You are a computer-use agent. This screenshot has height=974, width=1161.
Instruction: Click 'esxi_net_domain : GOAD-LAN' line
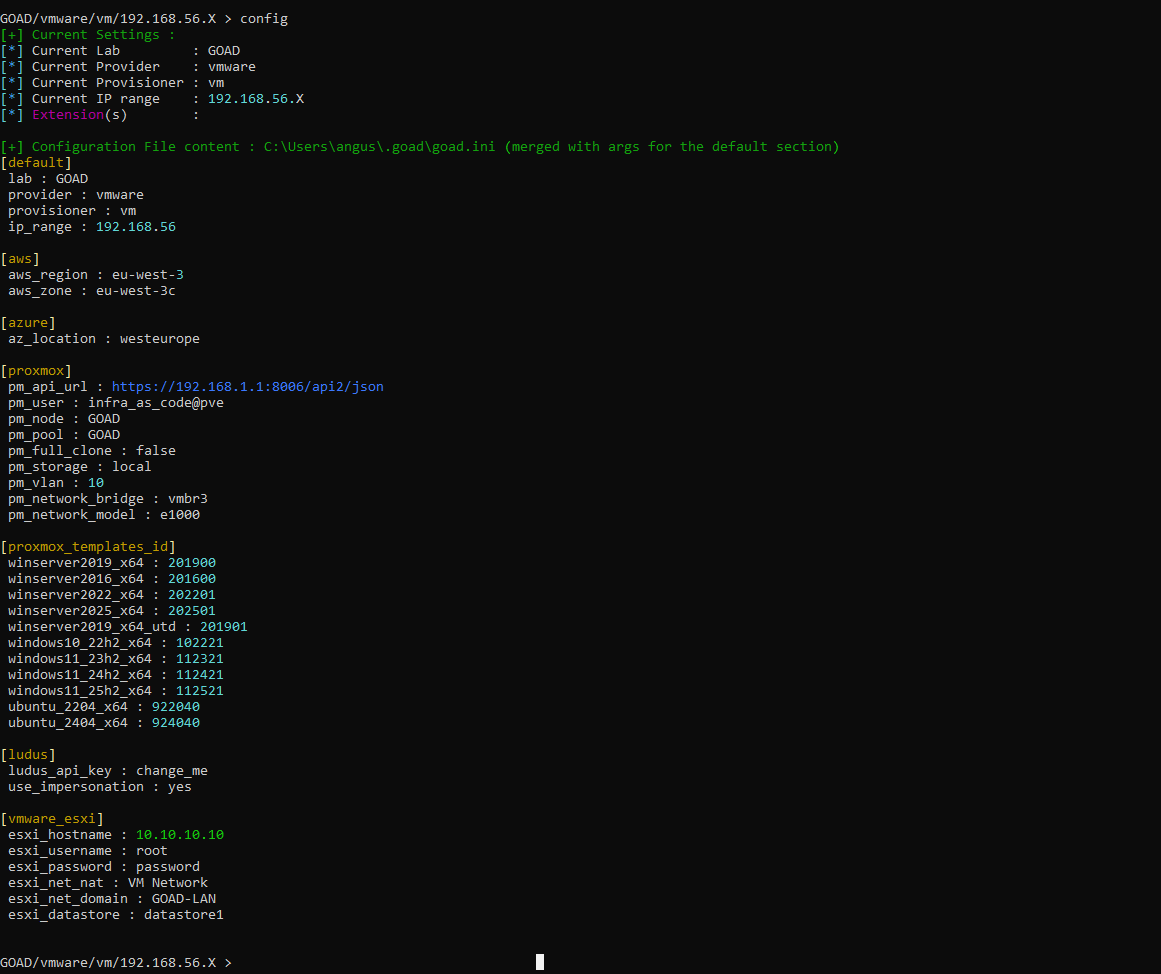112,899
